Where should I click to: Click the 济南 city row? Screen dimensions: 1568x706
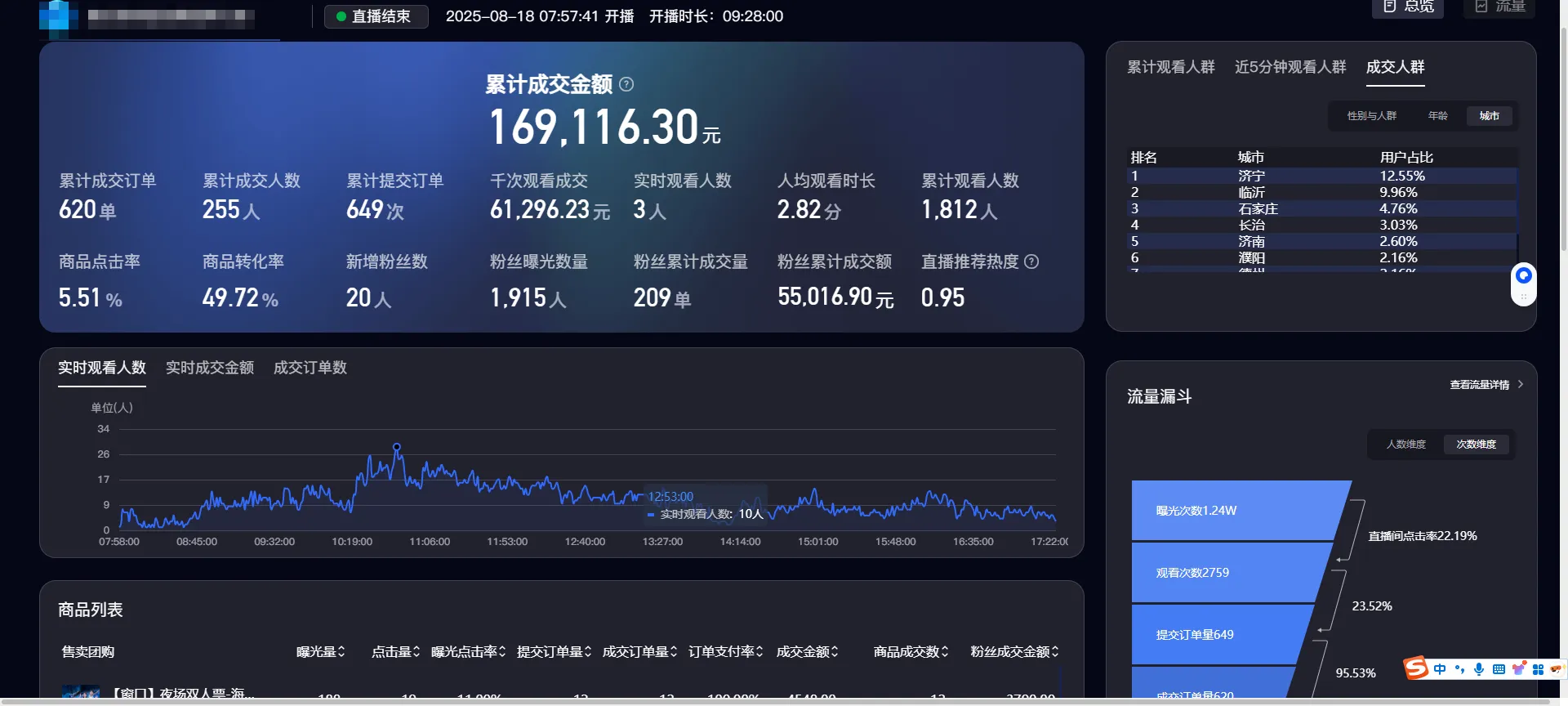[x=1321, y=241]
